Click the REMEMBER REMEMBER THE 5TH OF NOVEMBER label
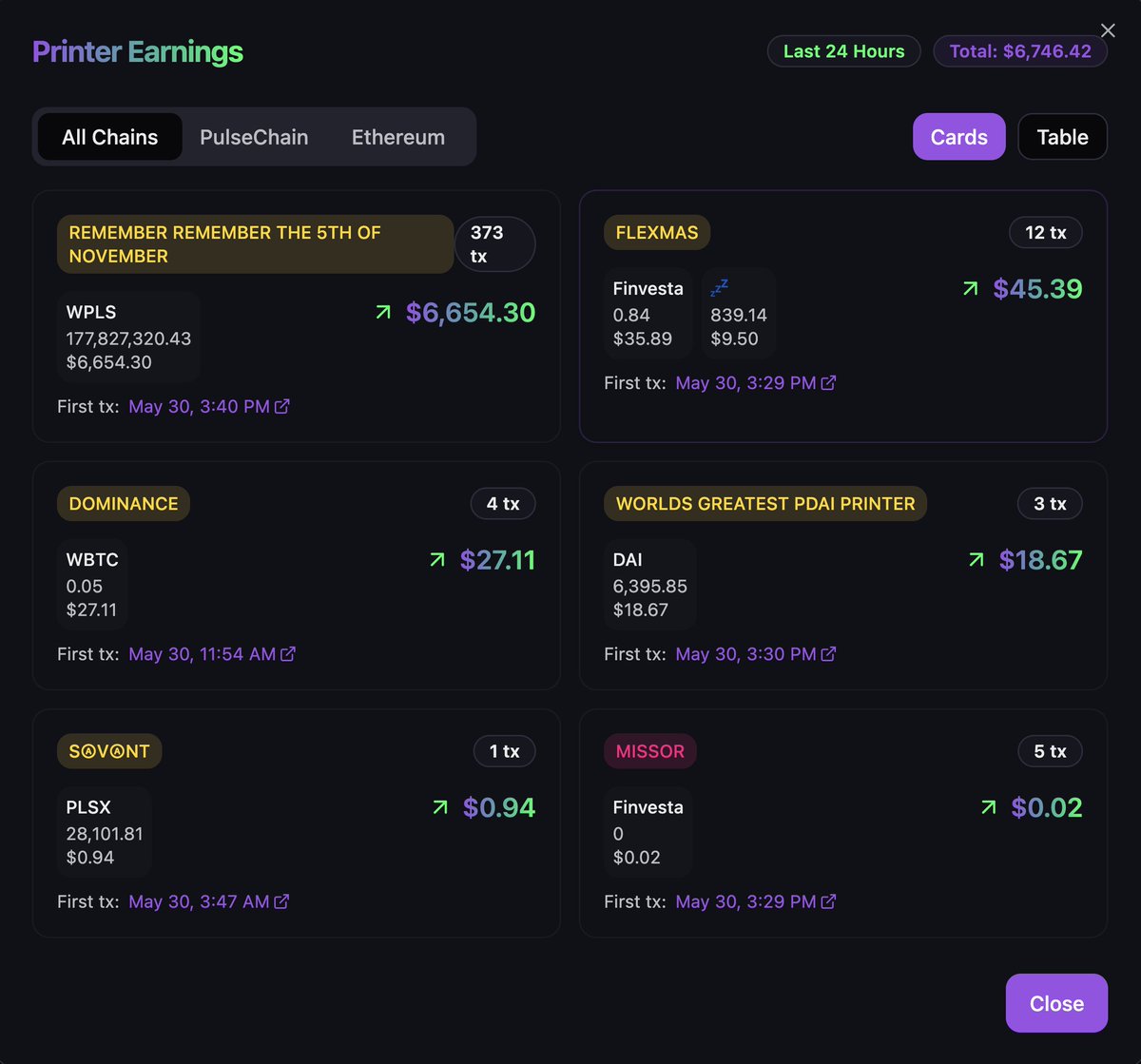Viewport: 1141px width, 1064px height. (255, 244)
